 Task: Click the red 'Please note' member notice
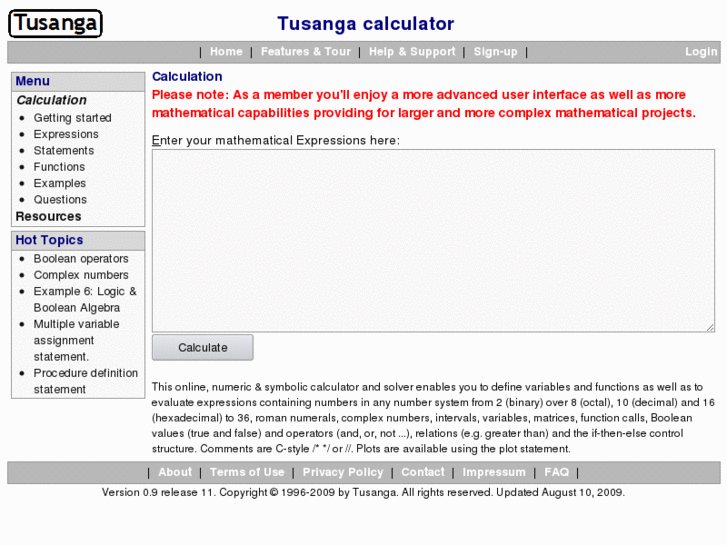(424, 104)
